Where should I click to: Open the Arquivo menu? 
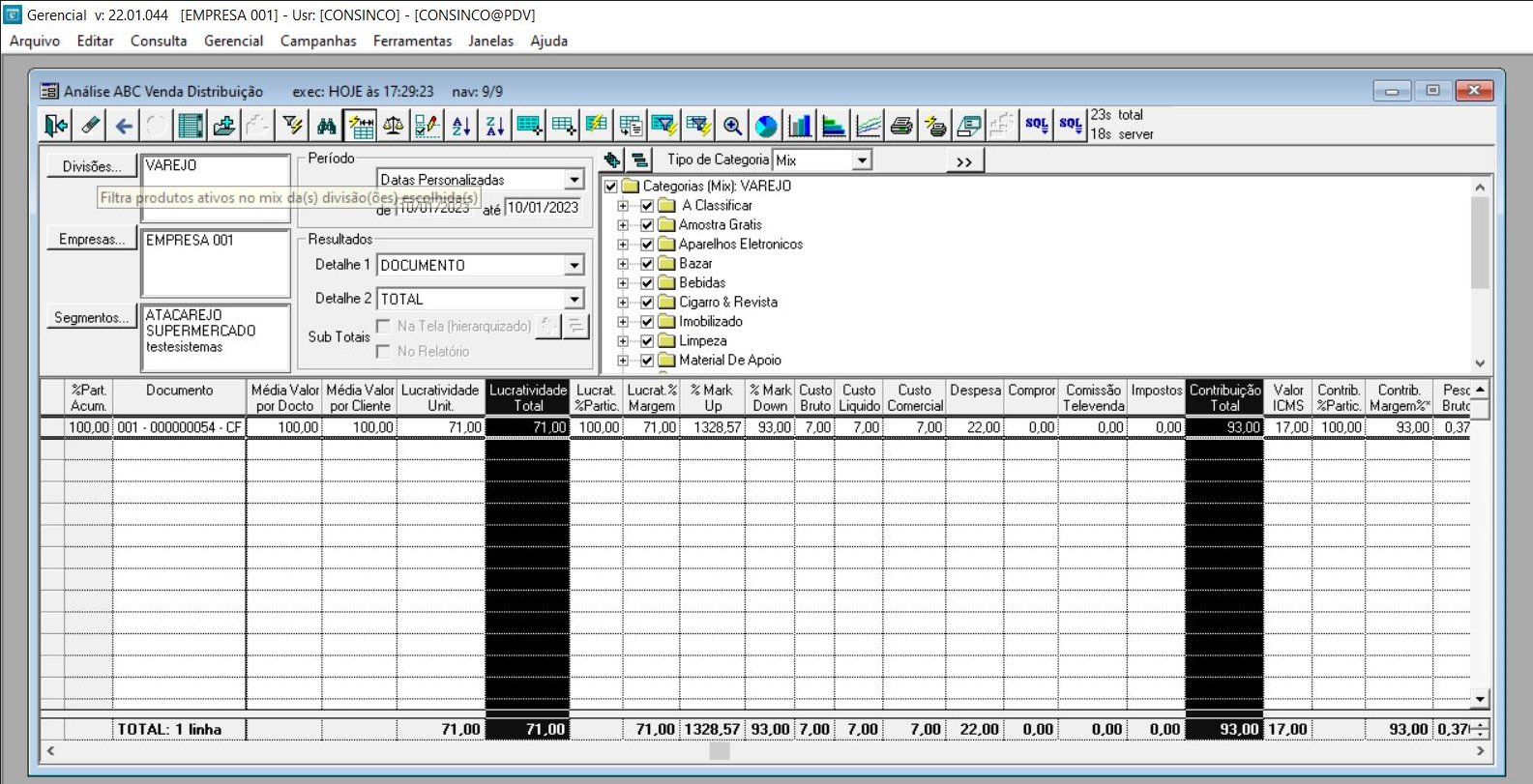(35, 41)
